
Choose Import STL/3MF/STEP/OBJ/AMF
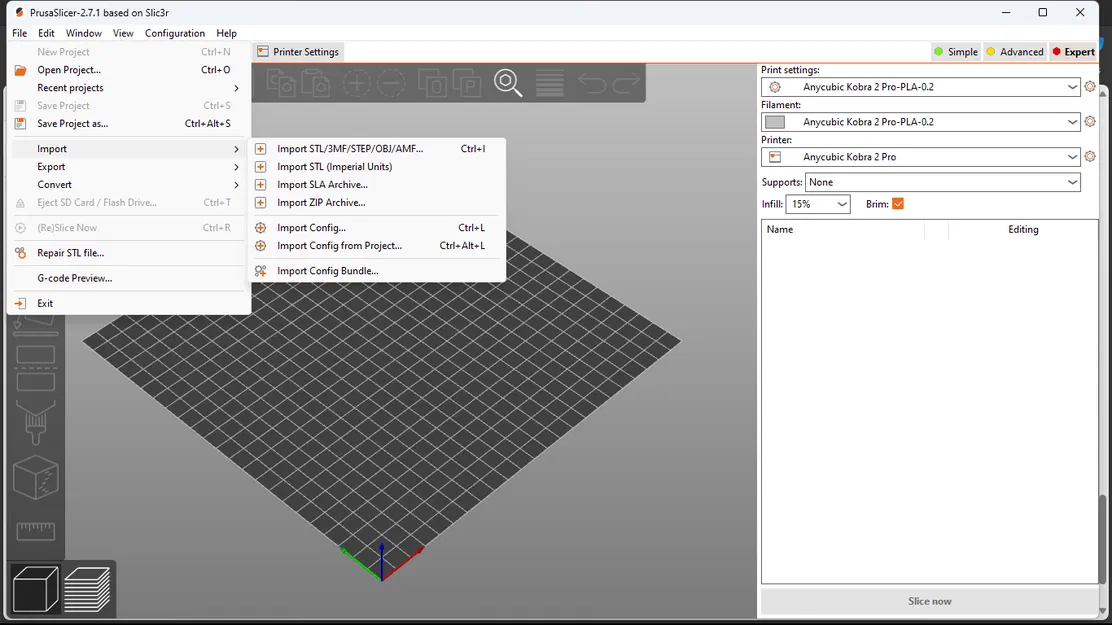(x=378, y=149)
